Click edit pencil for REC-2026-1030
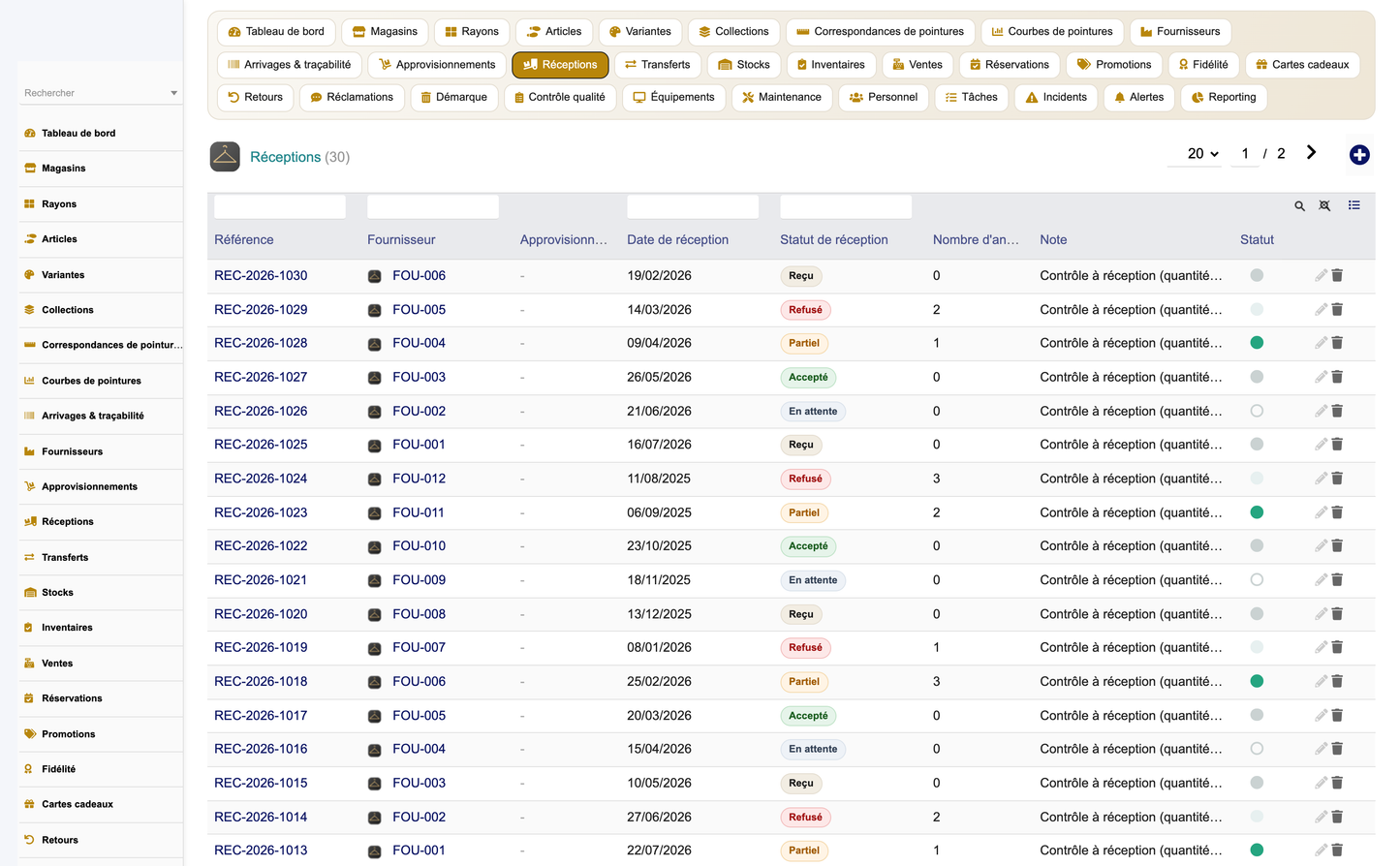The height and width of the screenshot is (866, 1400). (1321, 275)
